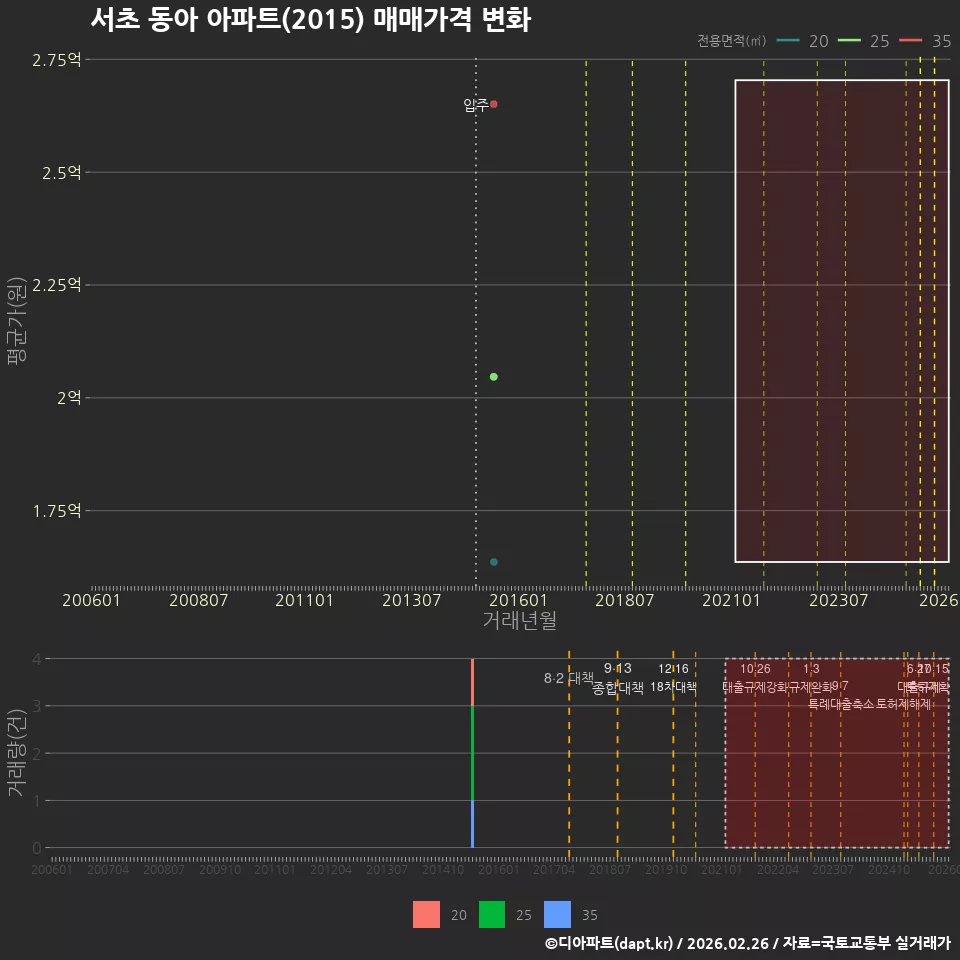Image resolution: width=960 pixels, height=960 pixels.
Task: Click the 2.5억 y-axis label
Action: point(61,173)
